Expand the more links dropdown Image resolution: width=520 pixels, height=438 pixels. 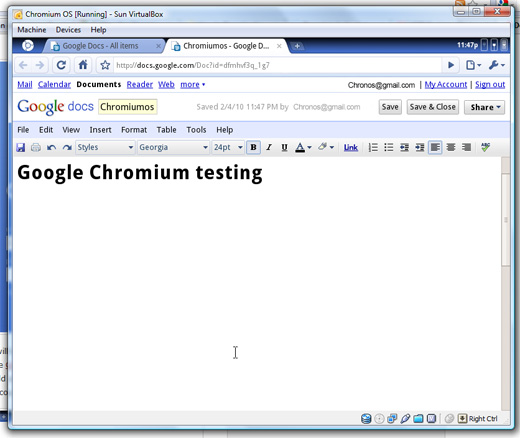(193, 85)
